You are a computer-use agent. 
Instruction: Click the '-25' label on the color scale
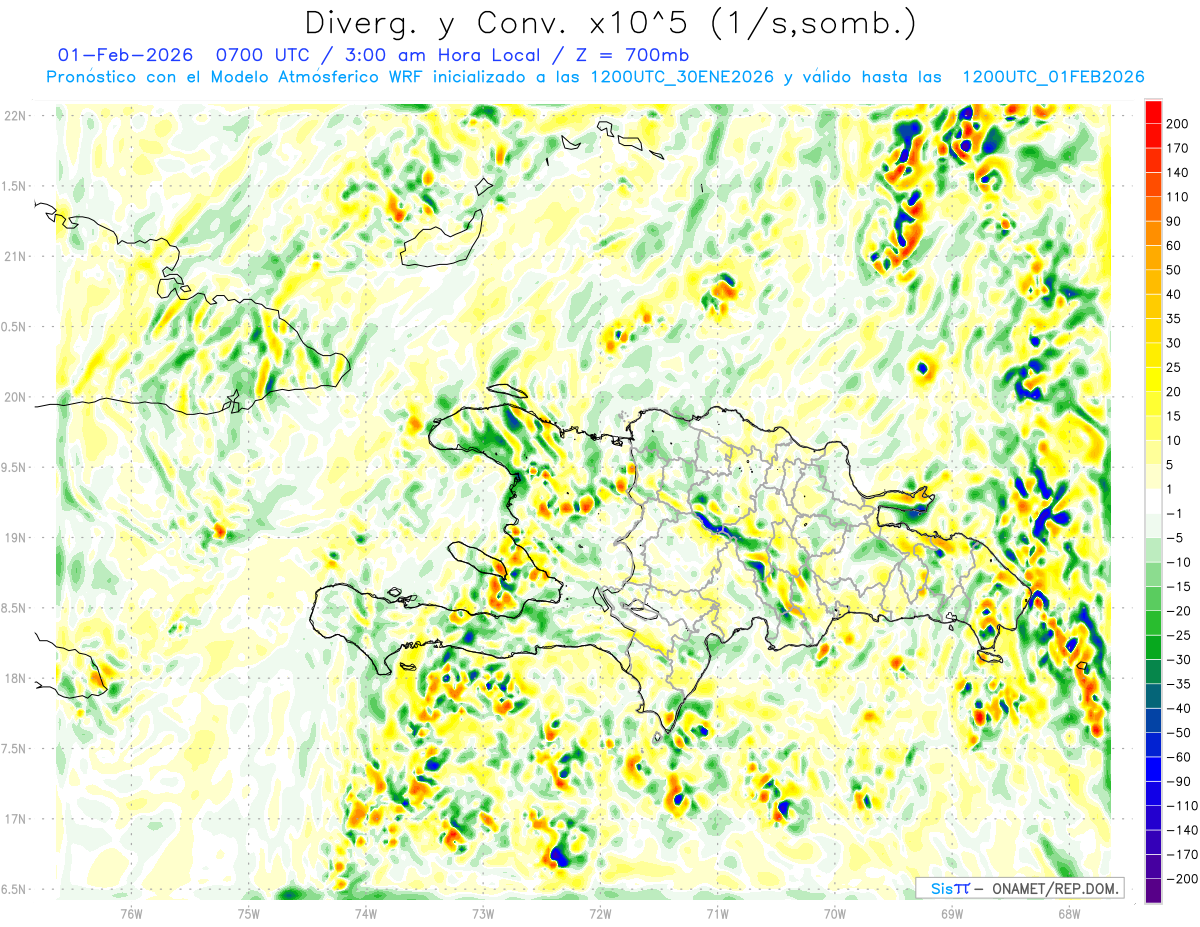click(1181, 635)
